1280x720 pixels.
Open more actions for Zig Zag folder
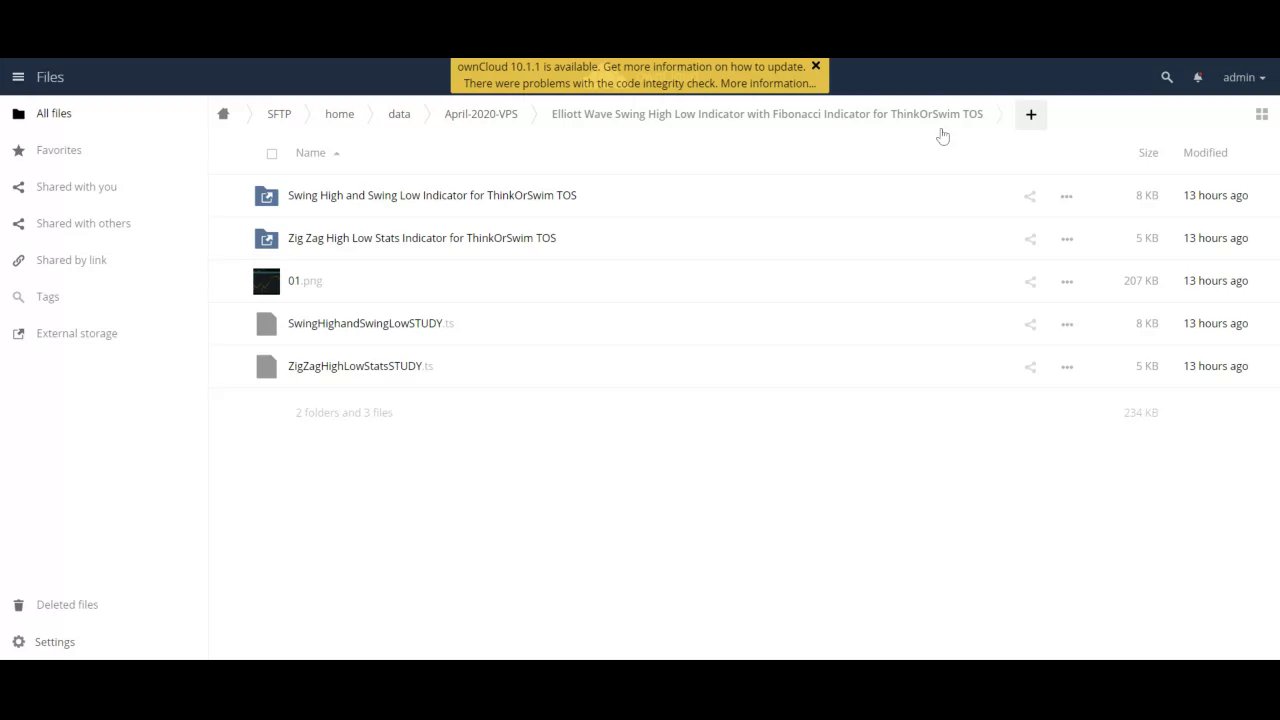coord(1066,239)
